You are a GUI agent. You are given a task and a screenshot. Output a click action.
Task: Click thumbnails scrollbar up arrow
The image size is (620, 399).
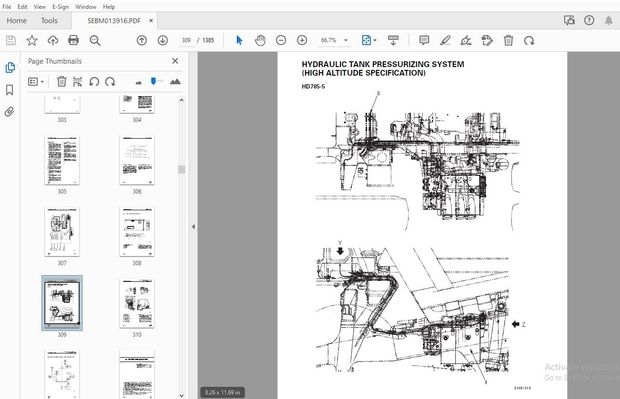181,100
